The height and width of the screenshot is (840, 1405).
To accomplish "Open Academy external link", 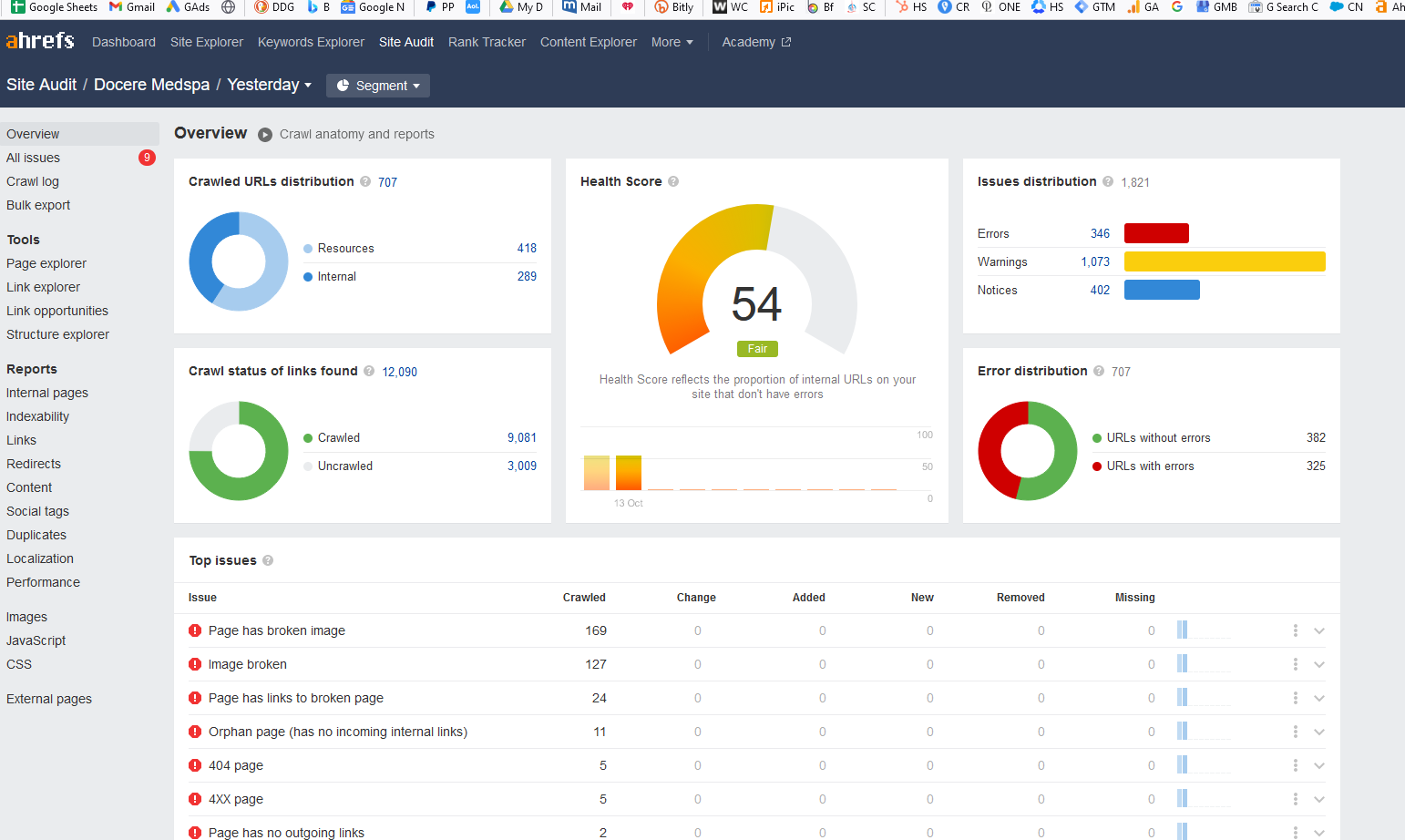I will click(756, 42).
